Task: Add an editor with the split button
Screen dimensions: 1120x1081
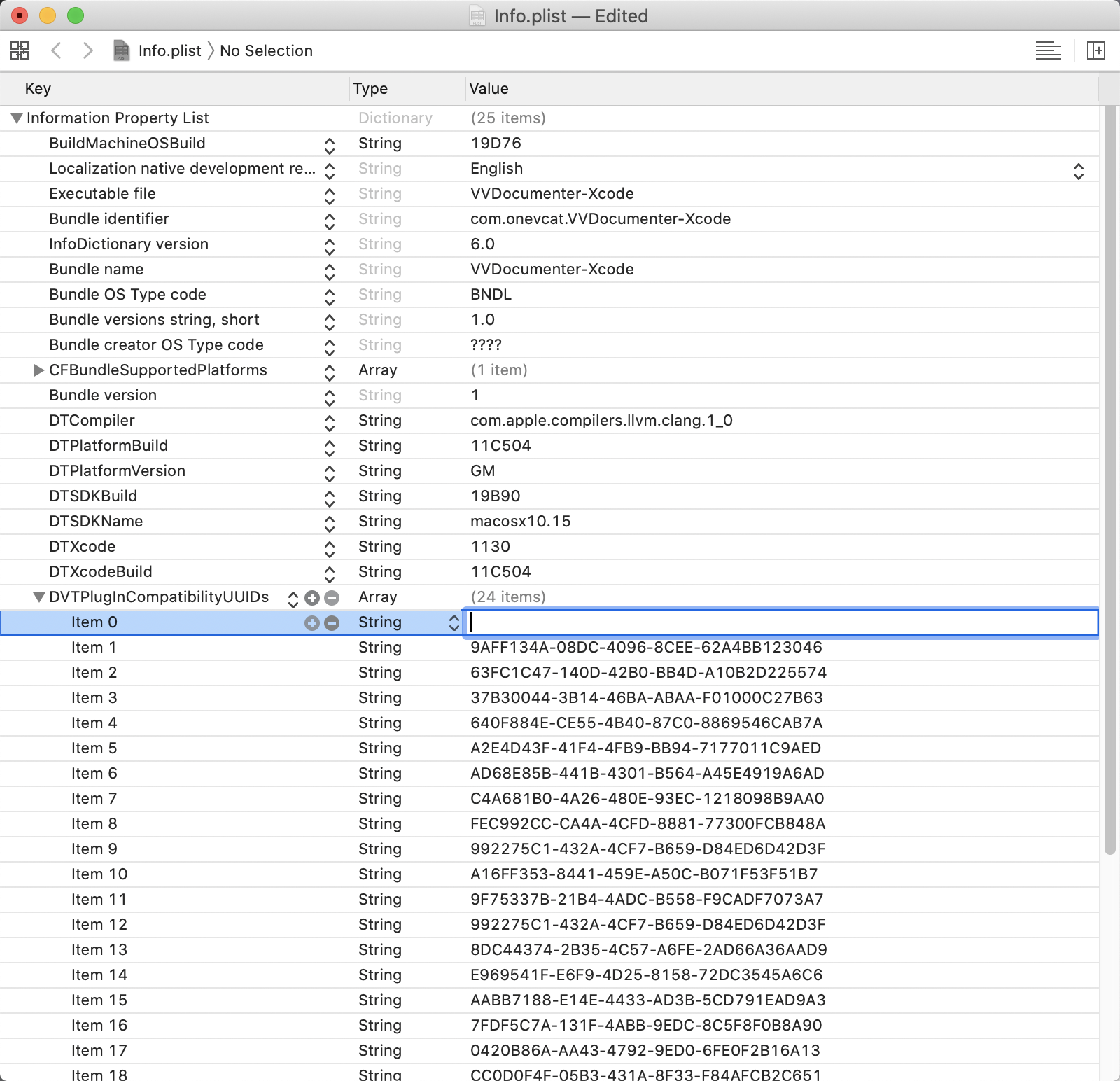Action: (x=1095, y=50)
